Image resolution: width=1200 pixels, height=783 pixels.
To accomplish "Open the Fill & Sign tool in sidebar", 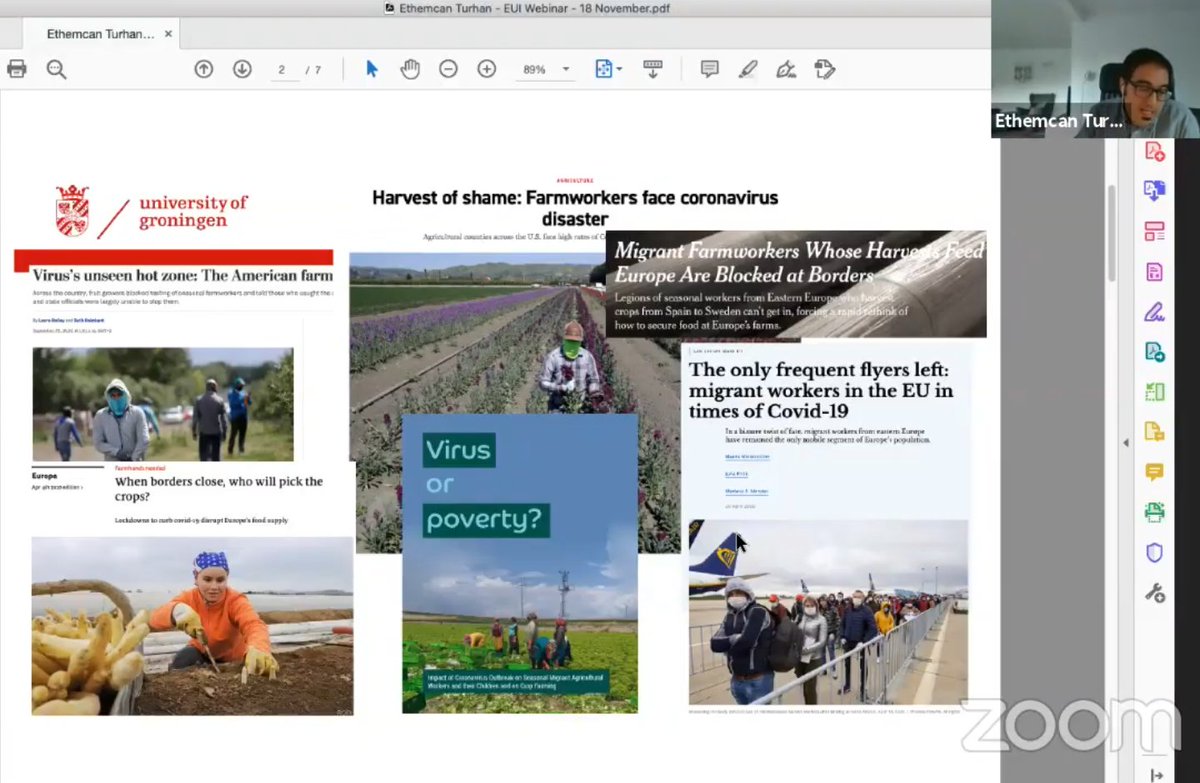I will click(1154, 312).
